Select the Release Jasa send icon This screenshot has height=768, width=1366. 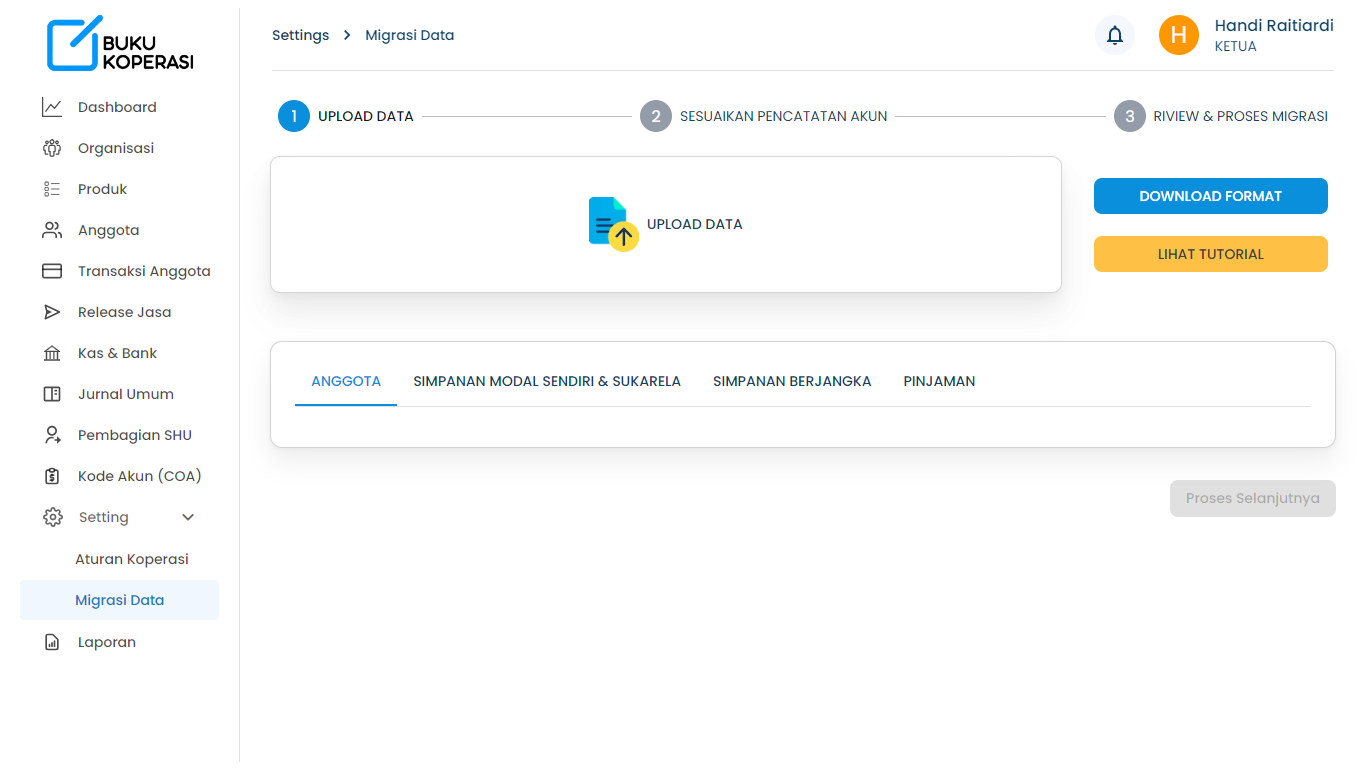click(x=52, y=311)
